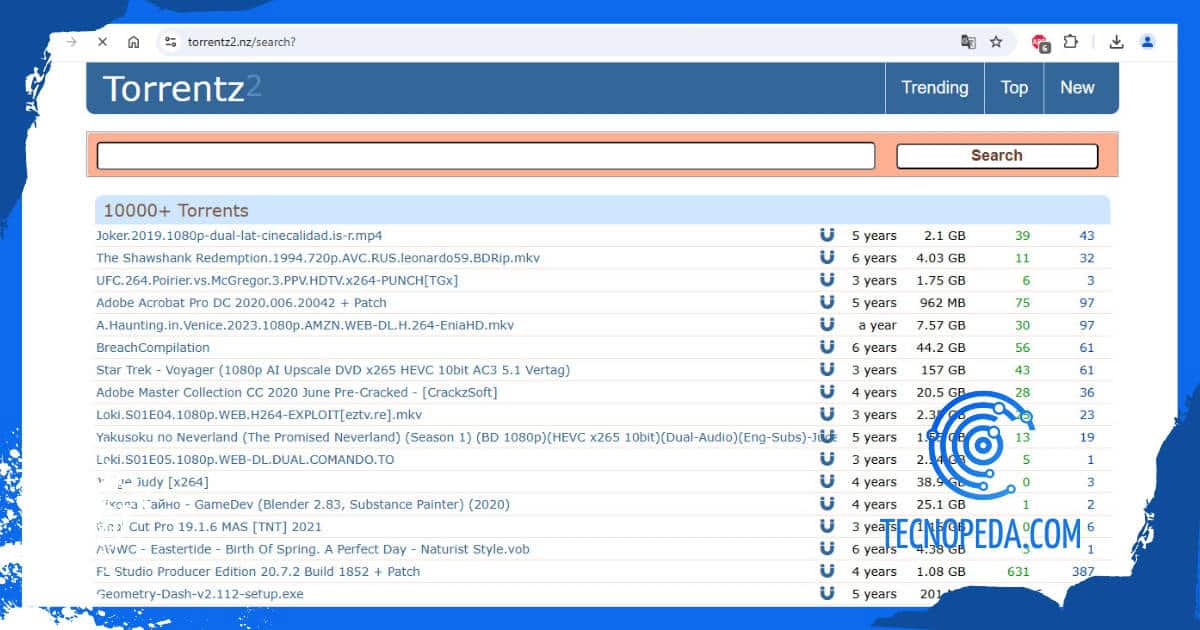Image resolution: width=1200 pixels, height=630 pixels.
Task: Open the New tab
Action: [1077, 88]
